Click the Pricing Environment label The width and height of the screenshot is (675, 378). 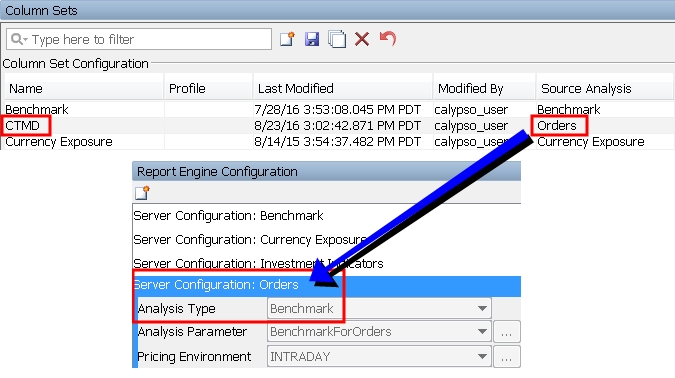coord(194,356)
